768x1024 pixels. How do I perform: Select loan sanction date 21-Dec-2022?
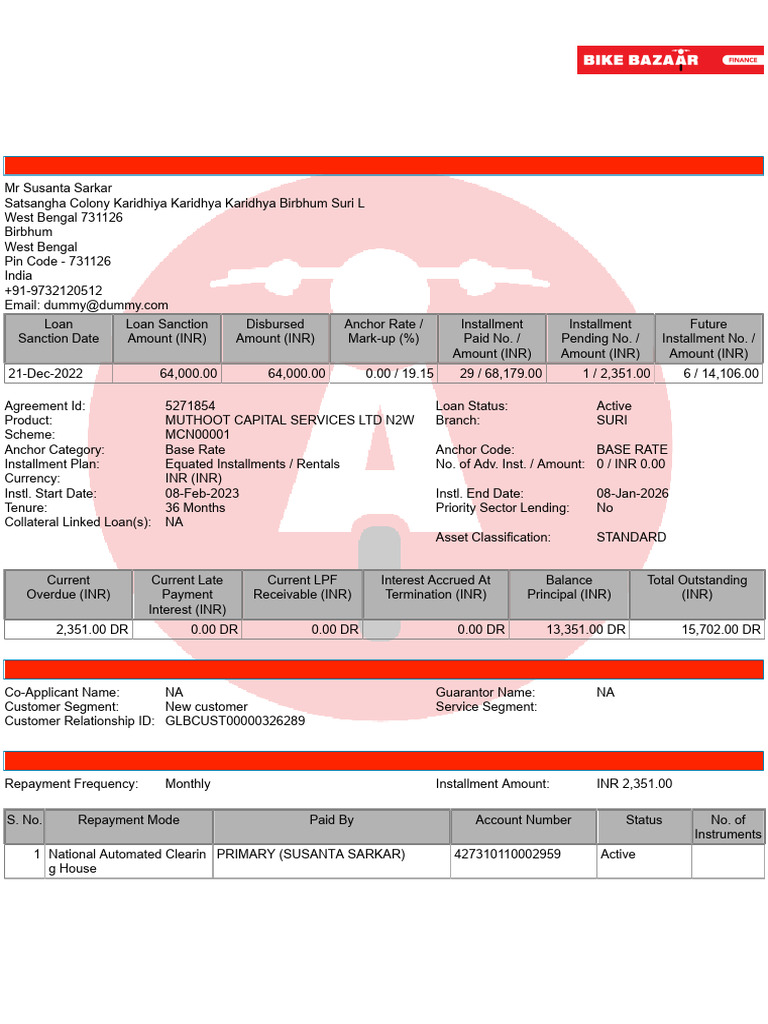(x=46, y=374)
